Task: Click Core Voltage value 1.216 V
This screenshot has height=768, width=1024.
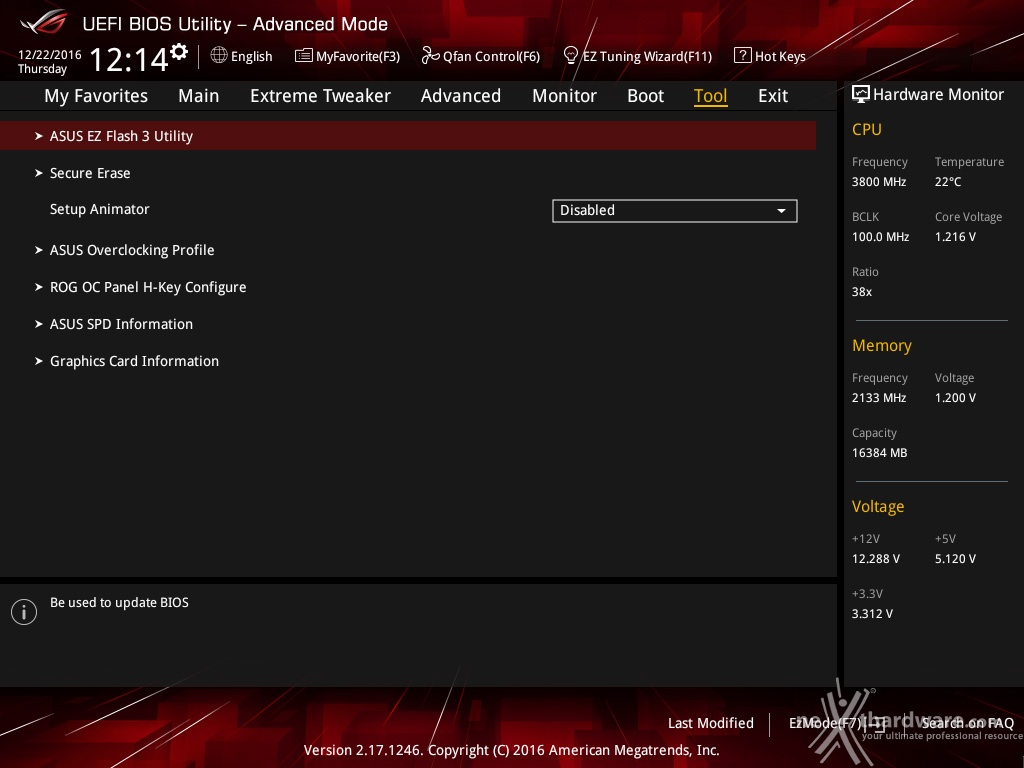Action: click(x=955, y=236)
